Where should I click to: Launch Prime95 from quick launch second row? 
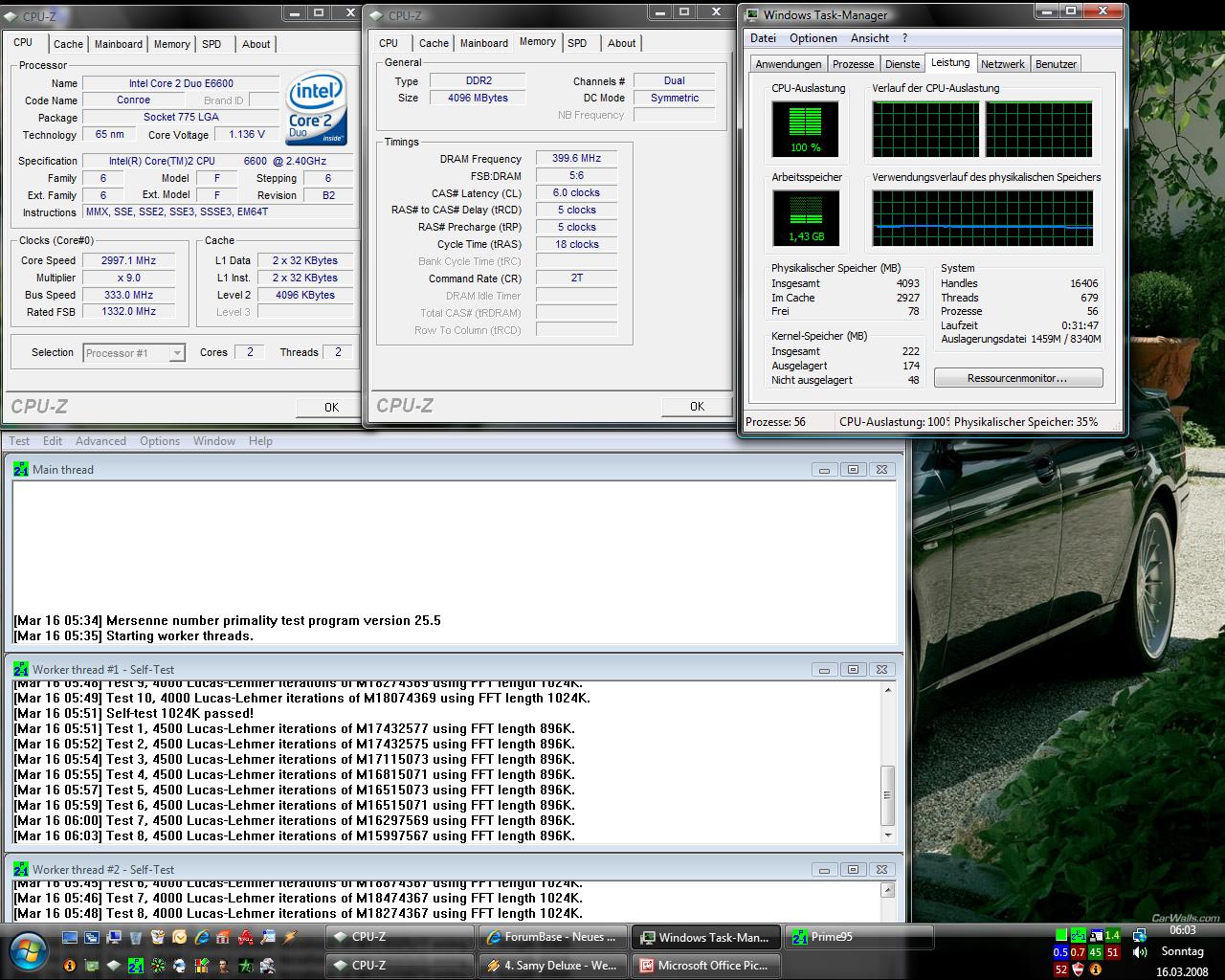pyautogui.click(x=136, y=966)
